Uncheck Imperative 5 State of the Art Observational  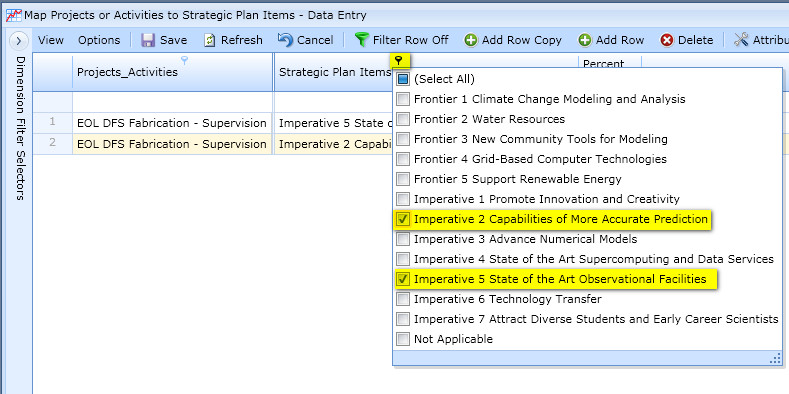(403, 279)
